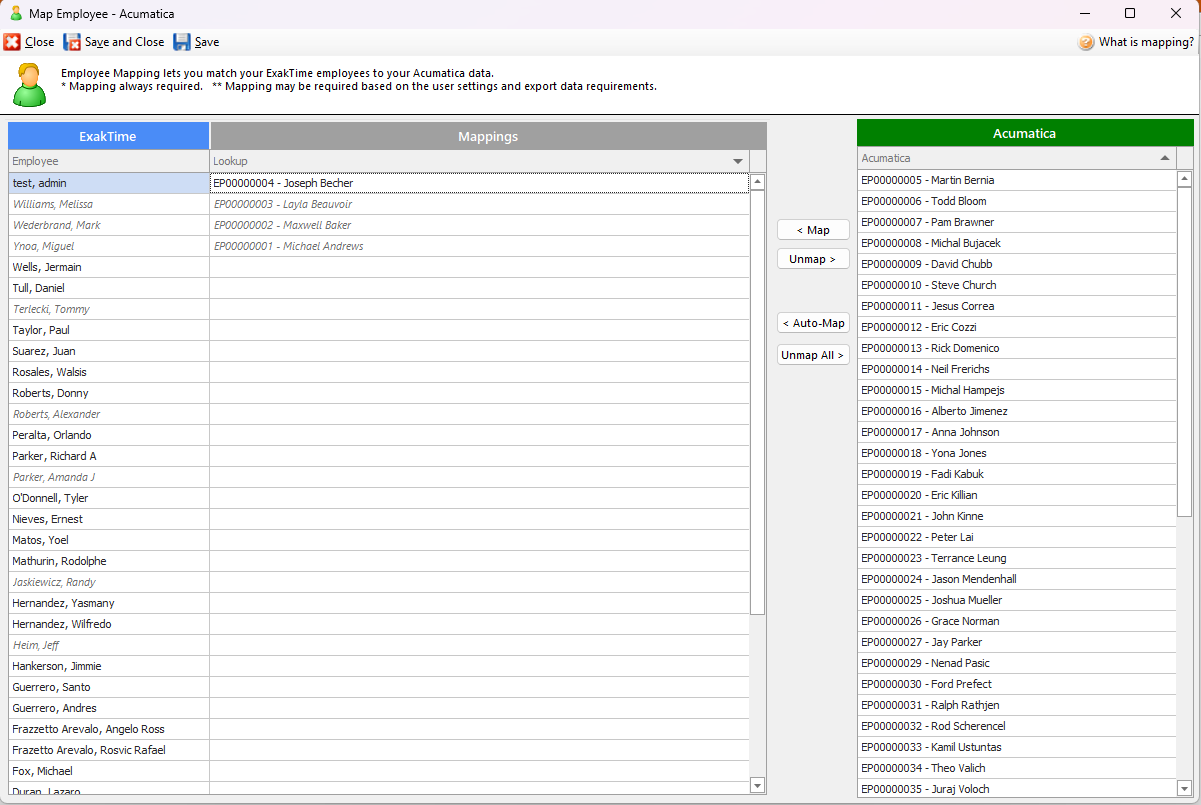Click the Employee column header
The width and height of the screenshot is (1201, 805).
[109, 161]
